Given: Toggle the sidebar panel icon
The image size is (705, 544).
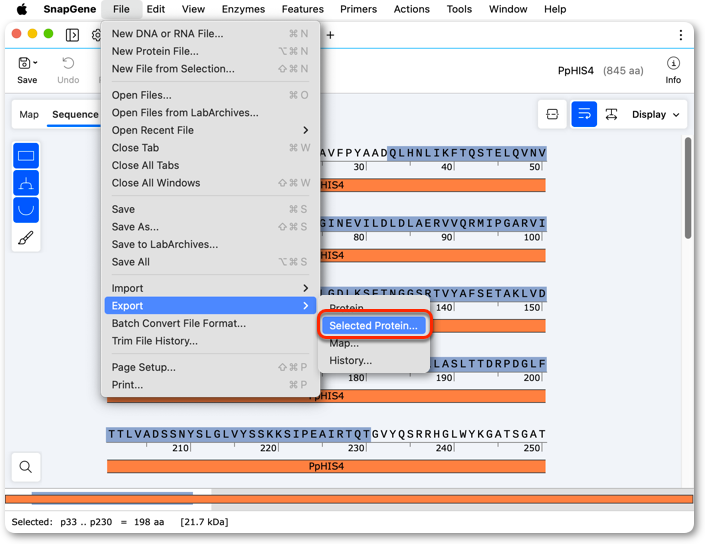Looking at the screenshot, I should pyautogui.click(x=72, y=35).
